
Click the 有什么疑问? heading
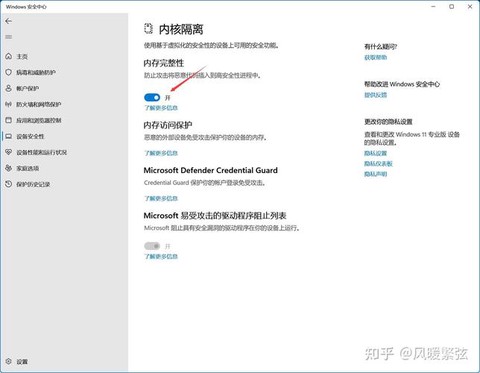pos(381,46)
